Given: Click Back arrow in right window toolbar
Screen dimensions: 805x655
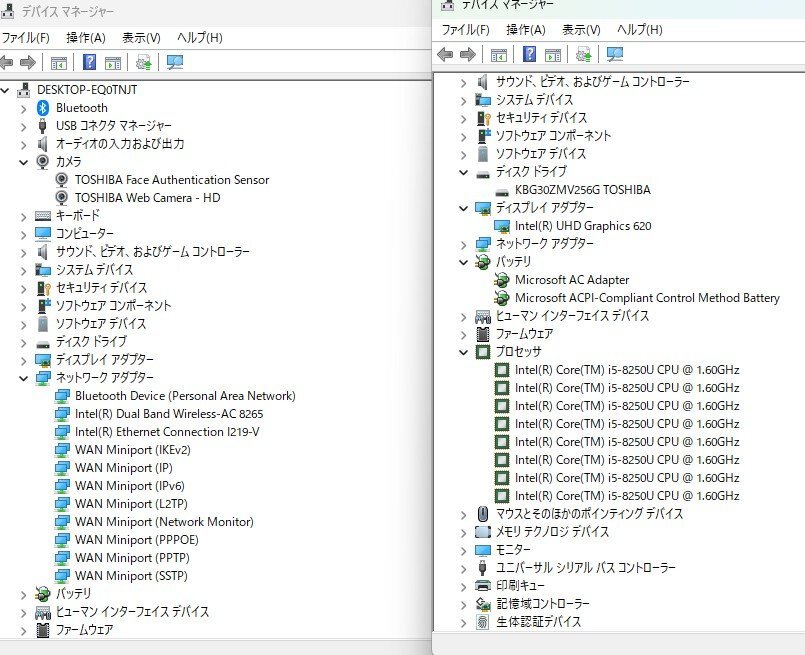Looking at the screenshot, I should [445, 54].
